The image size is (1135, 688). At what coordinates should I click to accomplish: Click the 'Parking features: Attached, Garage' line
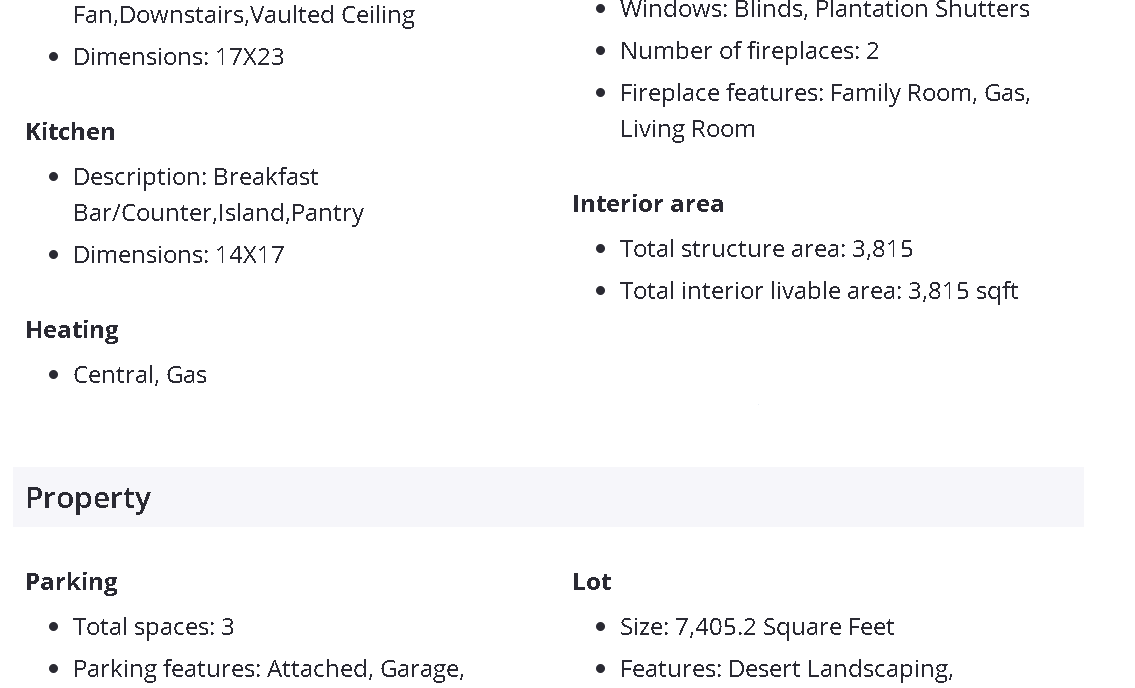(x=268, y=669)
